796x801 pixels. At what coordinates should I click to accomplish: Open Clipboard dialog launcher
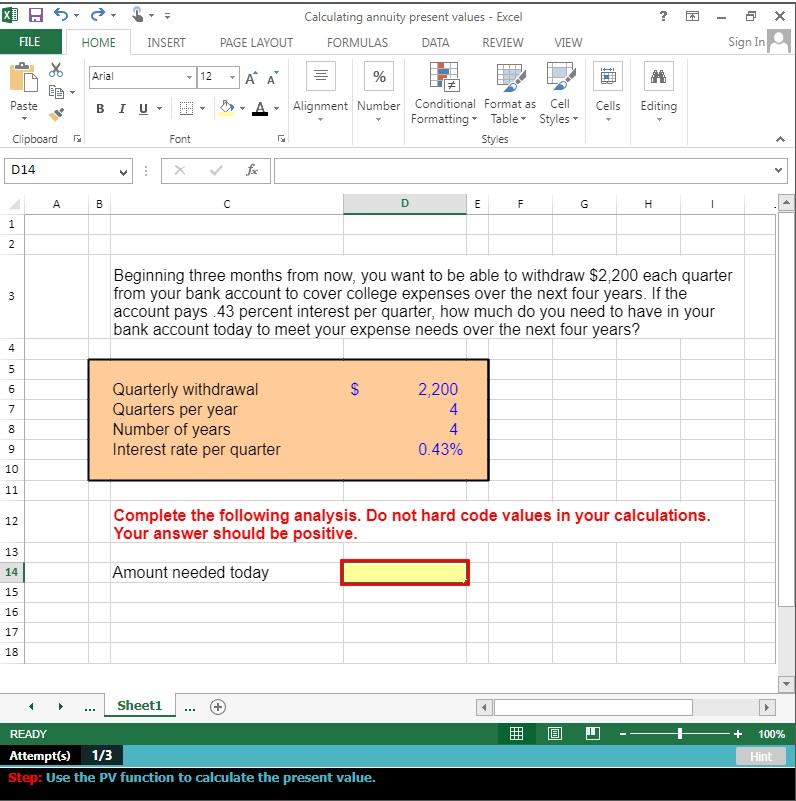[77, 139]
